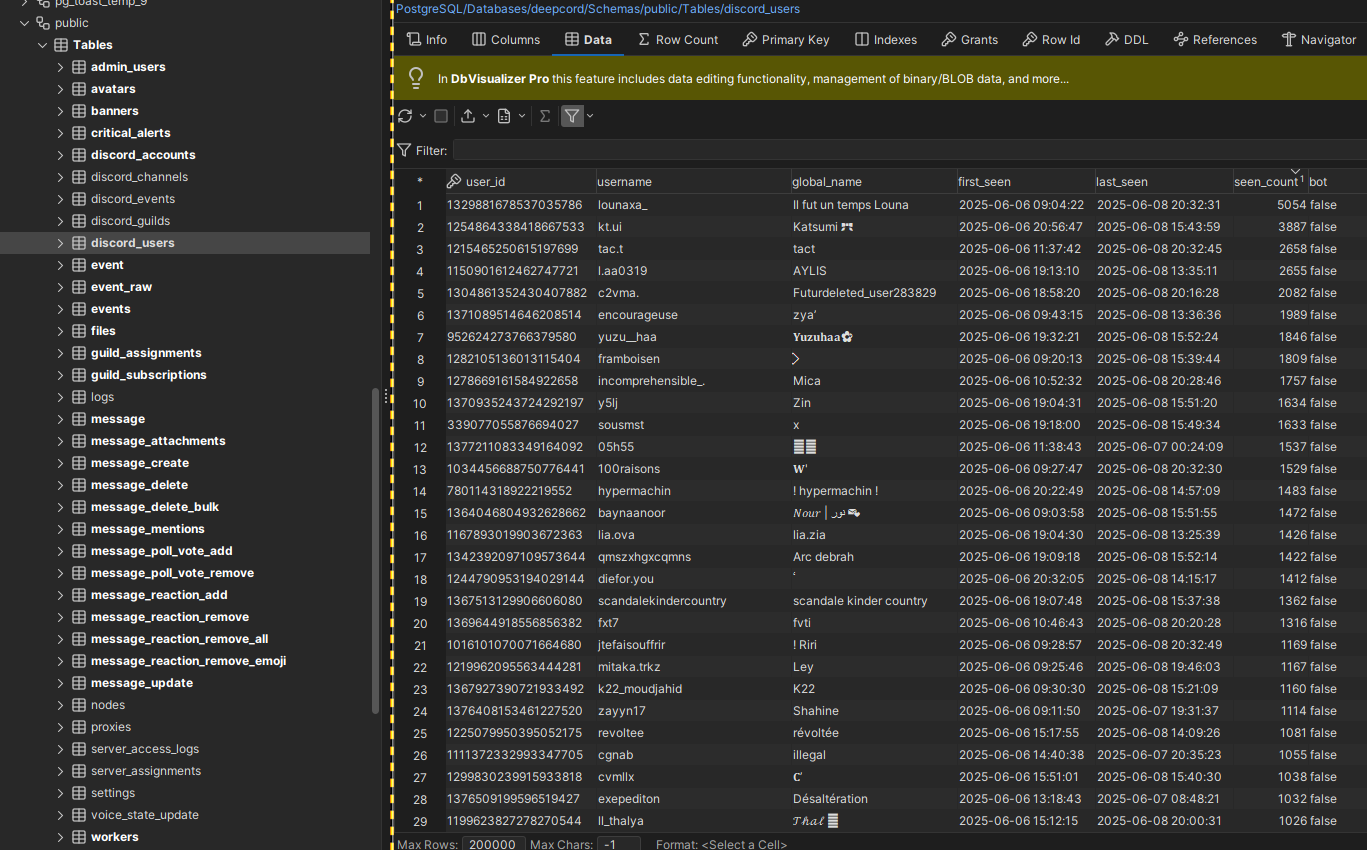The width and height of the screenshot is (1367, 850).
Task: Sort by seen_count column header
Action: [1264, 182]
